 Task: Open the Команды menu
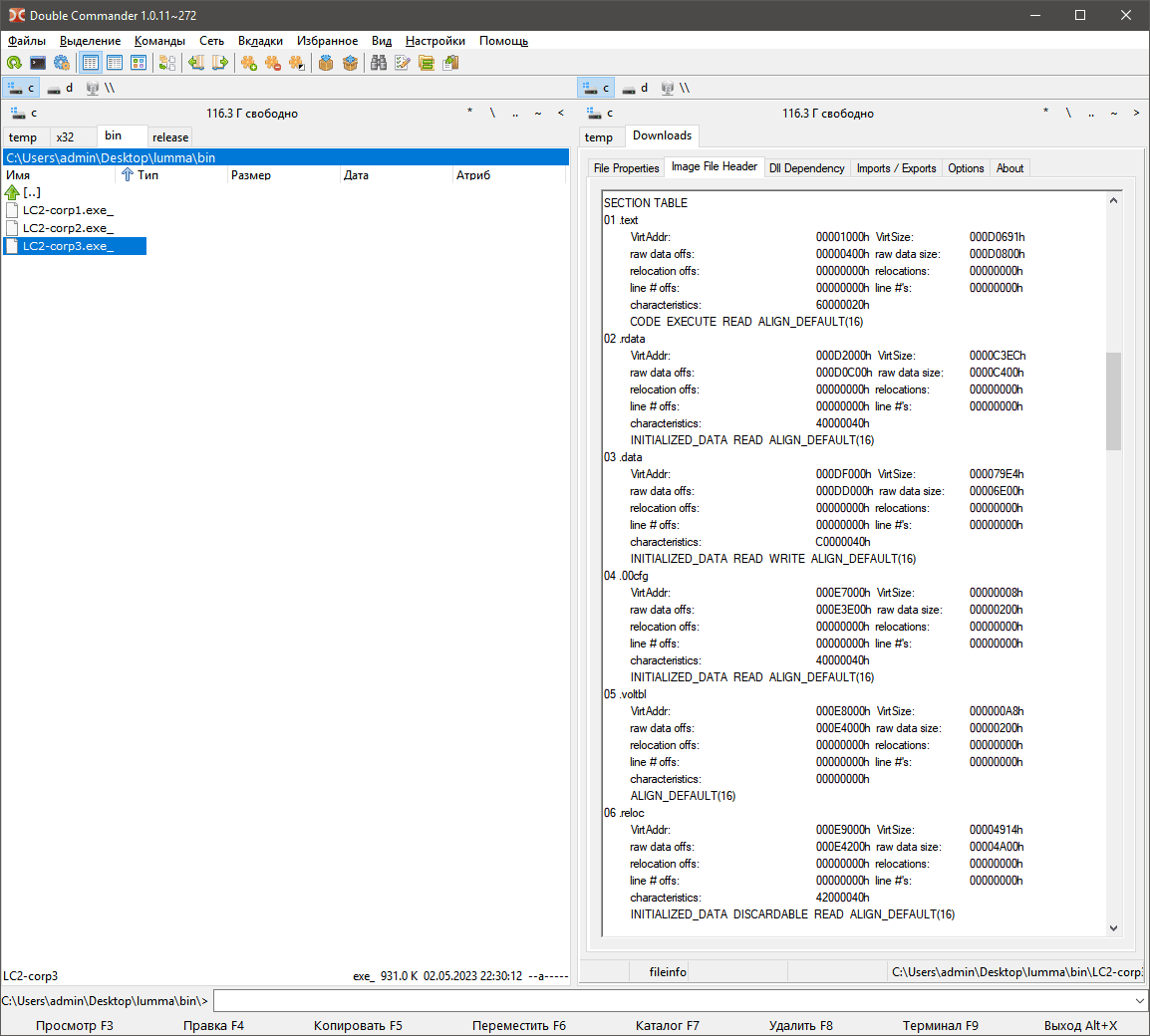click(x=159, y=41)
